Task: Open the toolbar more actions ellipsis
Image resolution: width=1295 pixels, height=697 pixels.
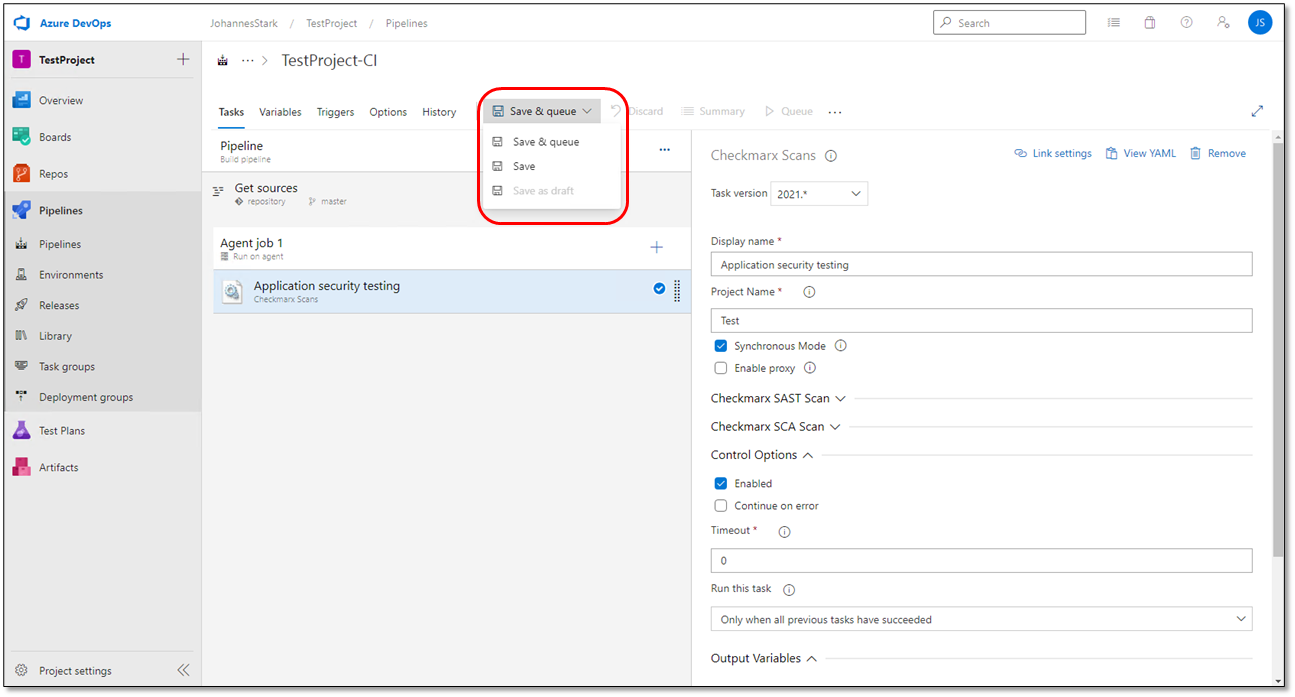Action: pyautogui.click(x=835, y=112)
